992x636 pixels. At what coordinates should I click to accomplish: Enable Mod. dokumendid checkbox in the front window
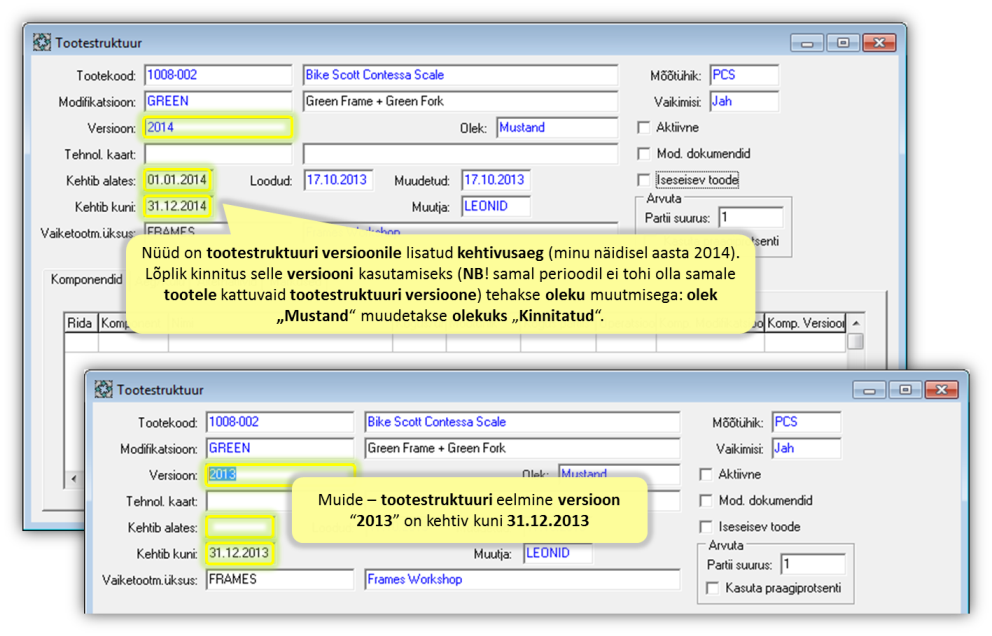(x=705, y=501)
